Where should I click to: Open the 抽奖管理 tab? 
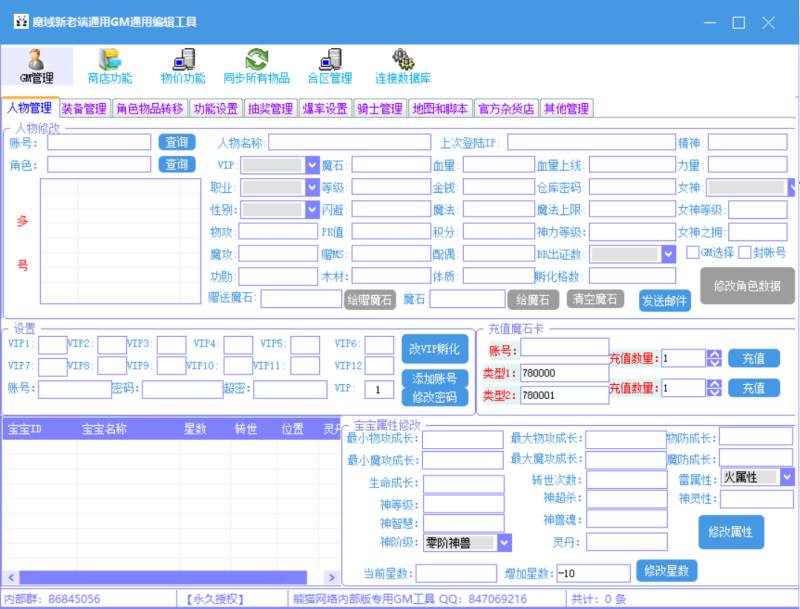[270, 109]
